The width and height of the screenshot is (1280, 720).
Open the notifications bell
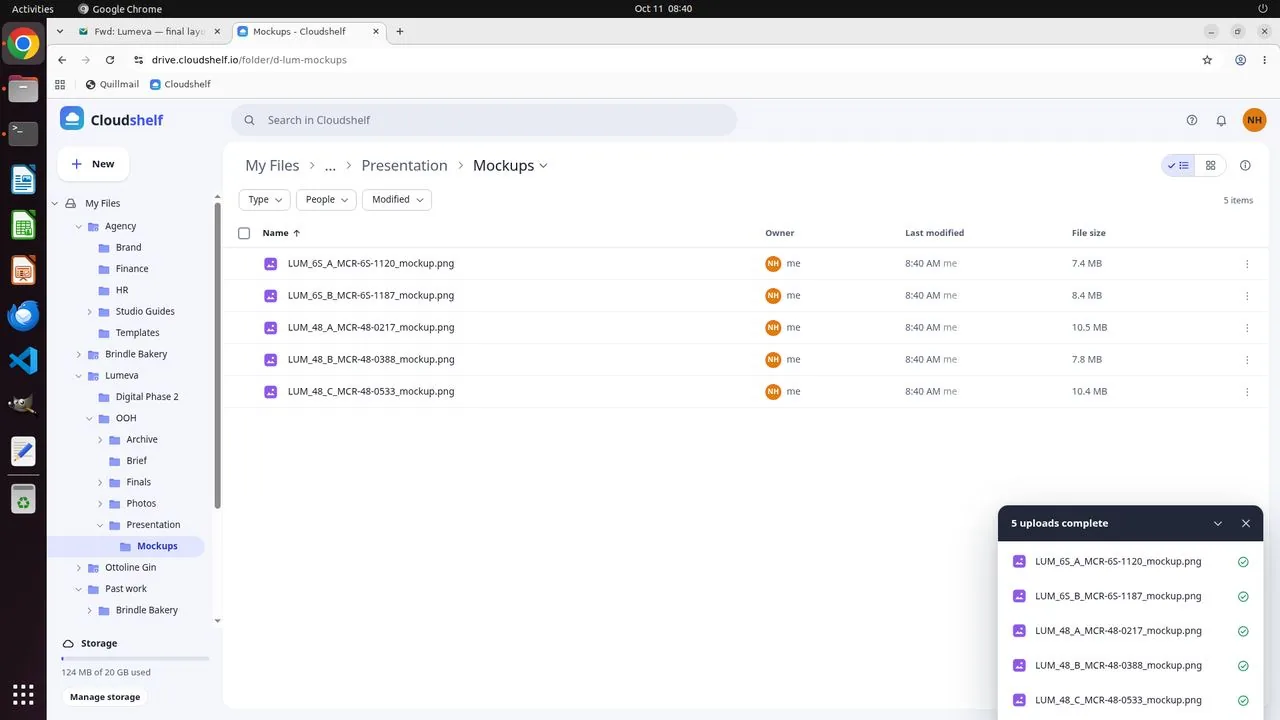point(1221,120)
